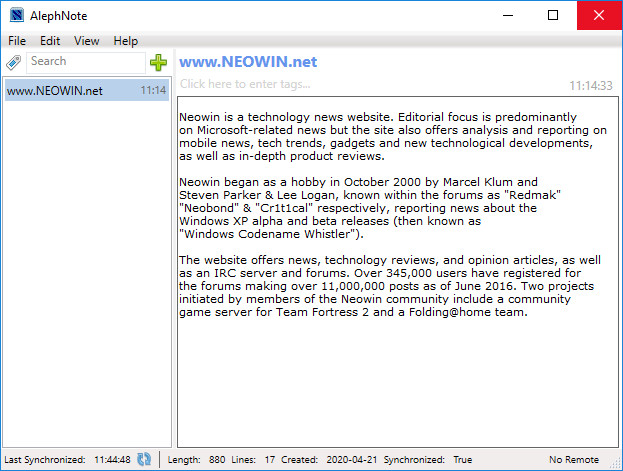Image resolution: width=623 pixels, height=471 pixels.
Task: Open the File menu
Action: pos(17,41)
